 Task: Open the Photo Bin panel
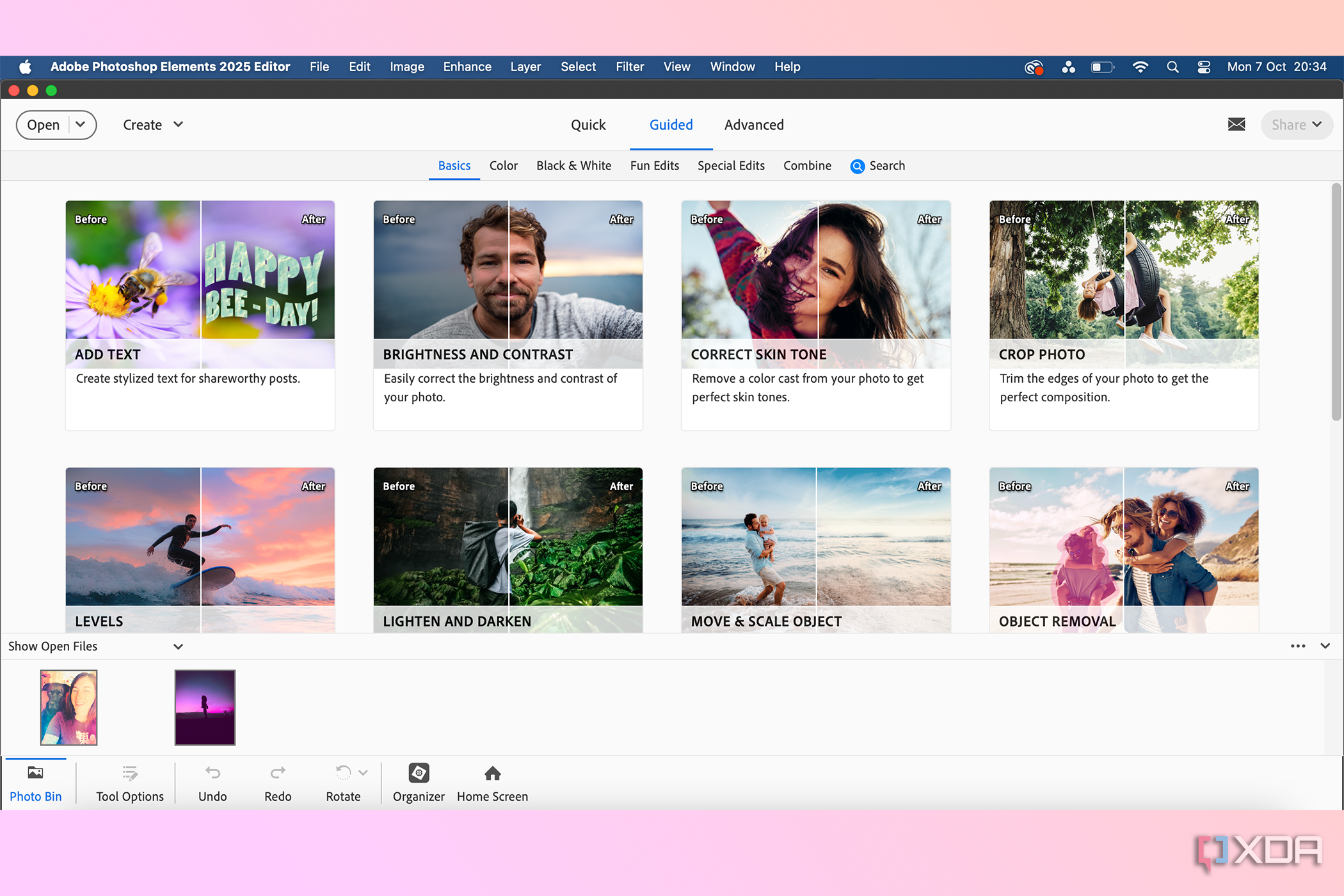coord(35,783)
